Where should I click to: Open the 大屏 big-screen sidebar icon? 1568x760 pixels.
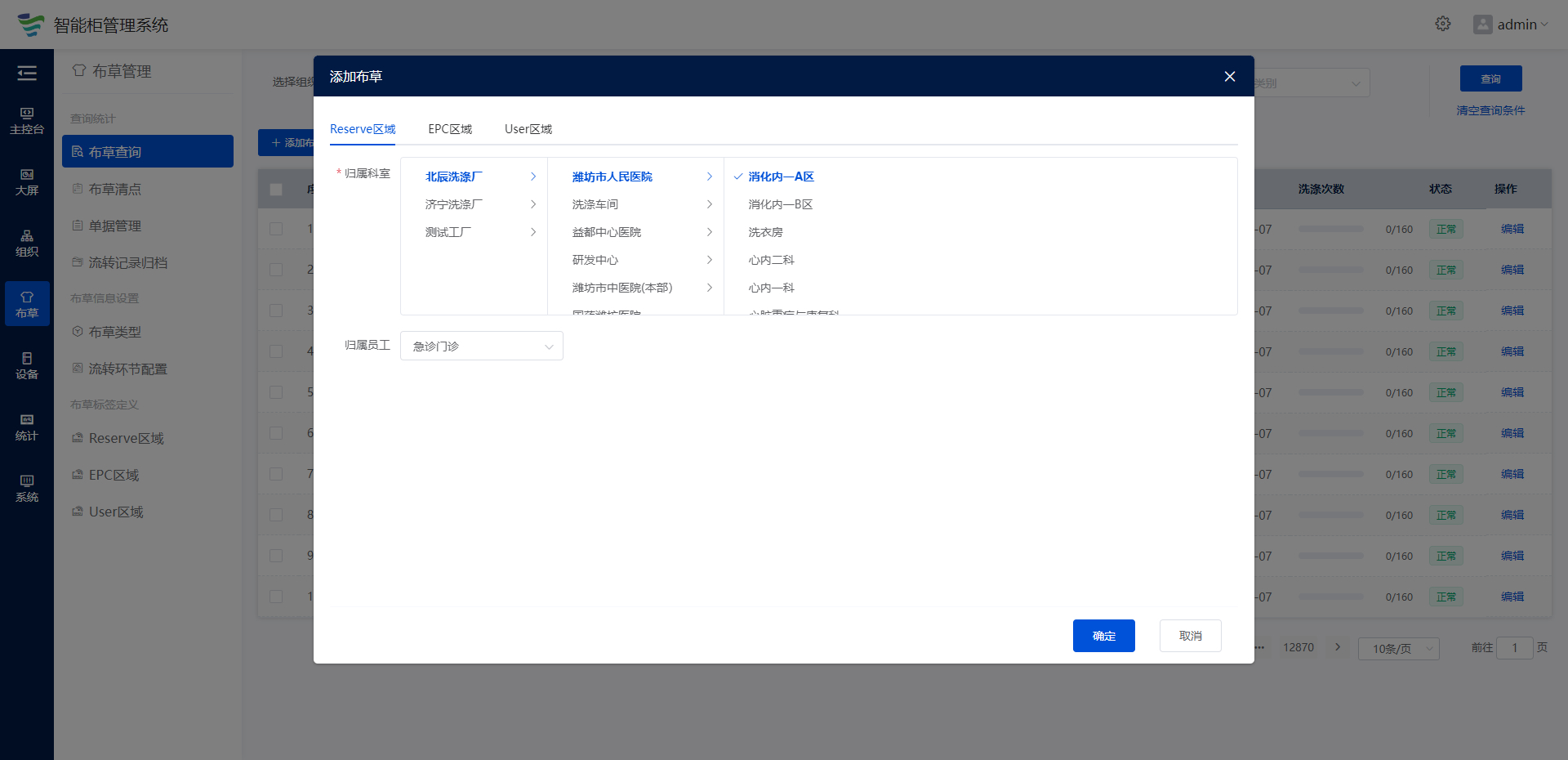[x=27, y=182]
